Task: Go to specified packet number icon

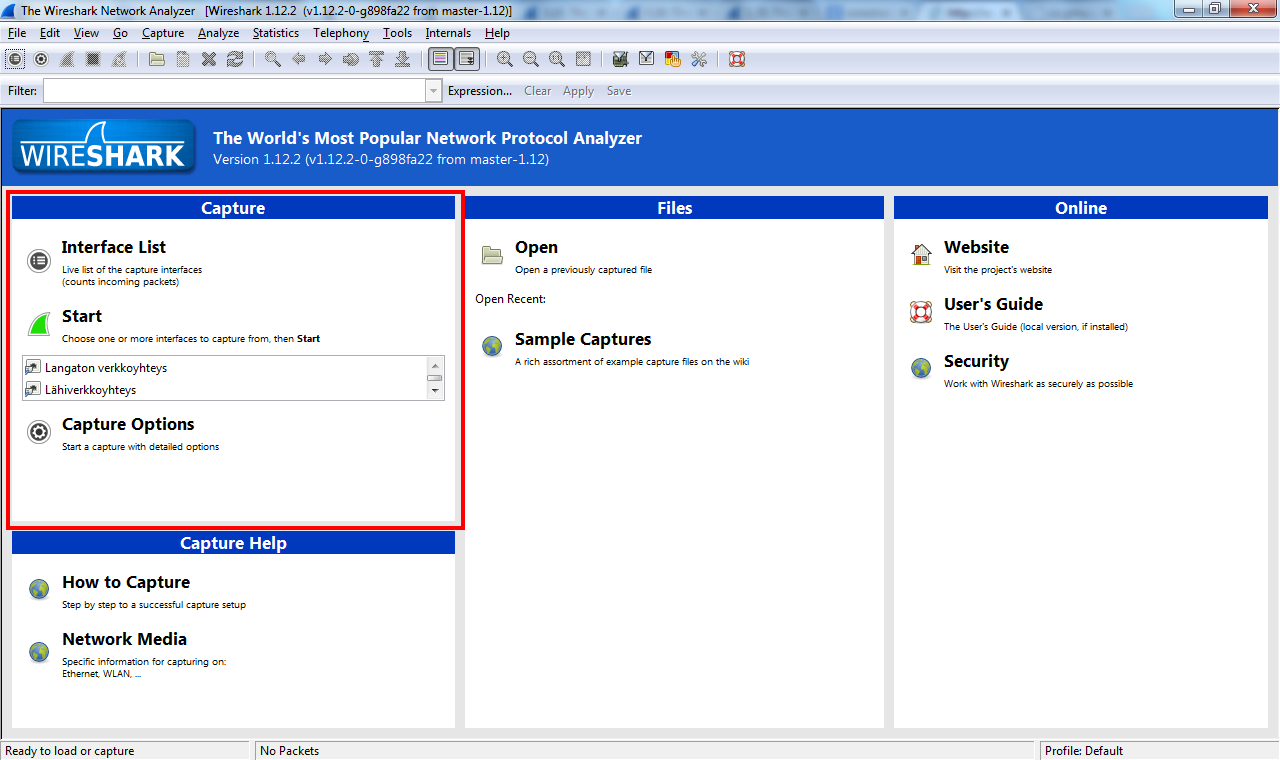Action: [x=351, y=59]
